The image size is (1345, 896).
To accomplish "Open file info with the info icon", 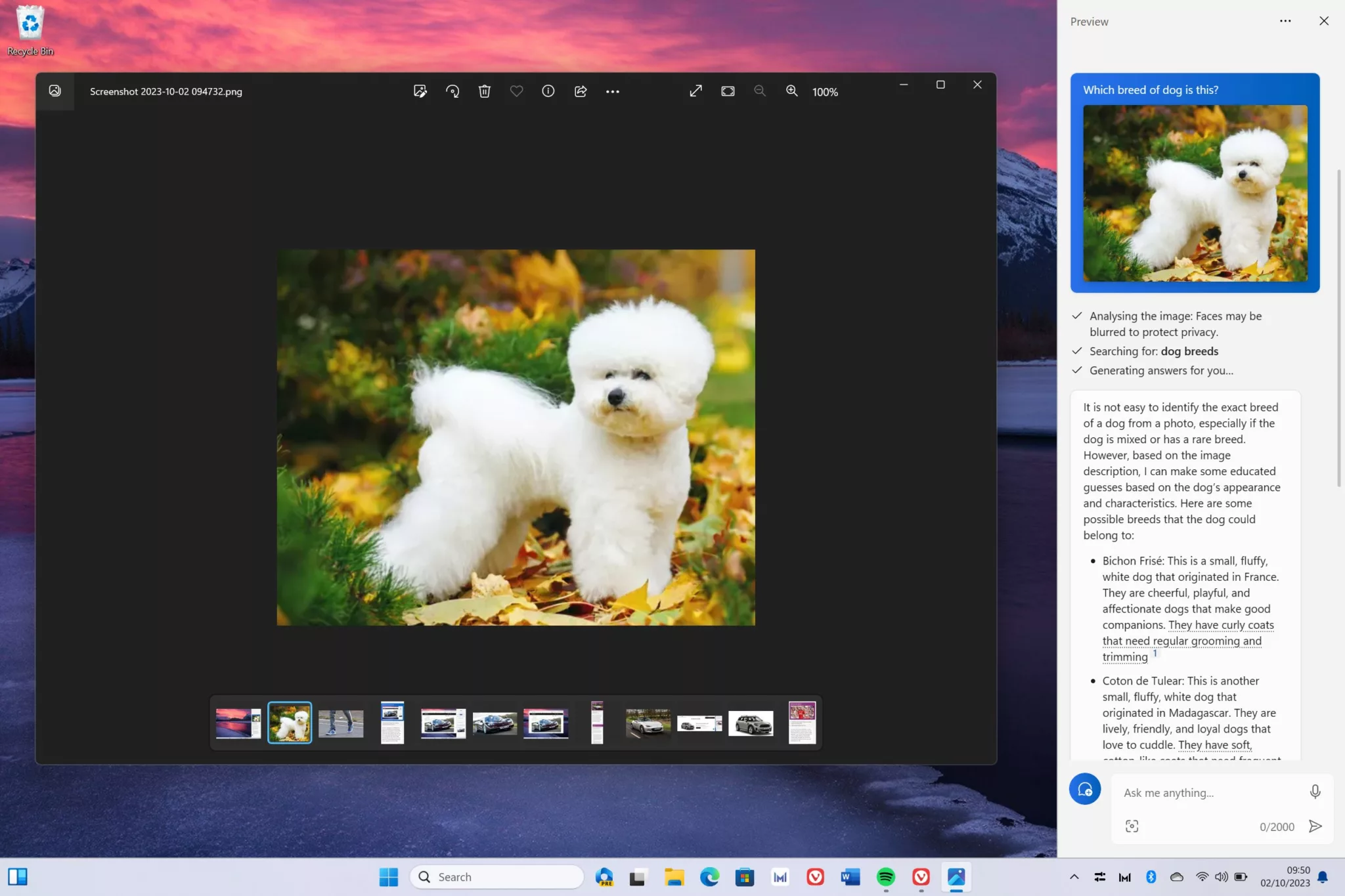I will click(548, 91).
